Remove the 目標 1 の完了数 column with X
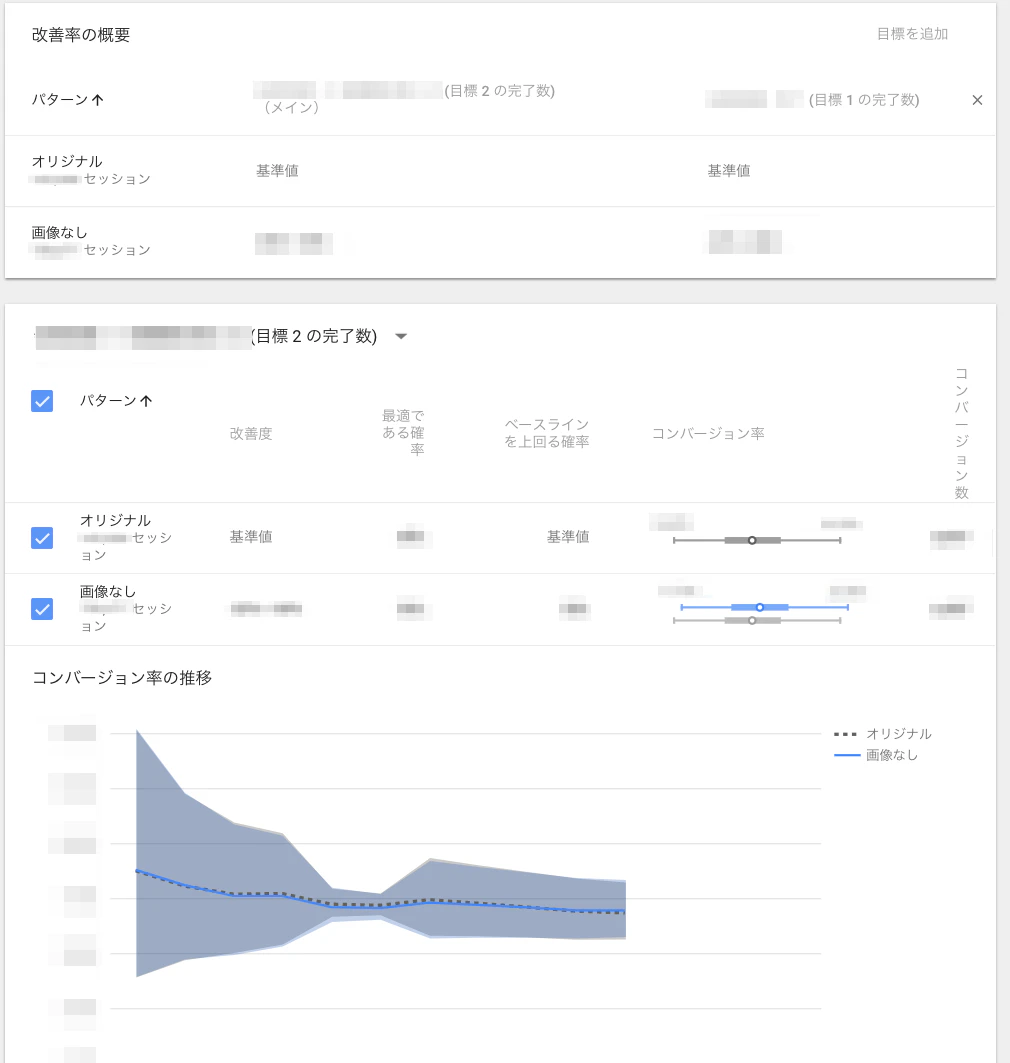Viewport: 1010px width, 1063px height. point(977,100)
